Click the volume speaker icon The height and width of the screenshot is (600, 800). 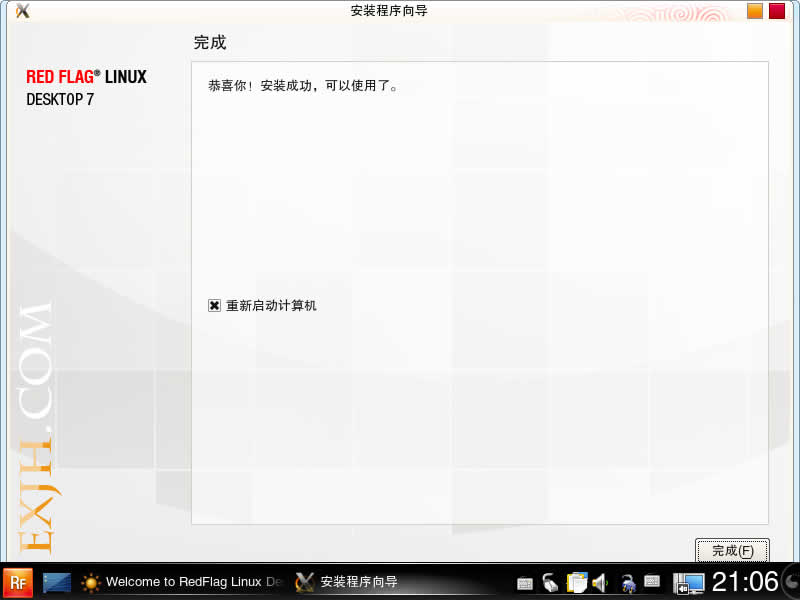(x=600, y=582)
